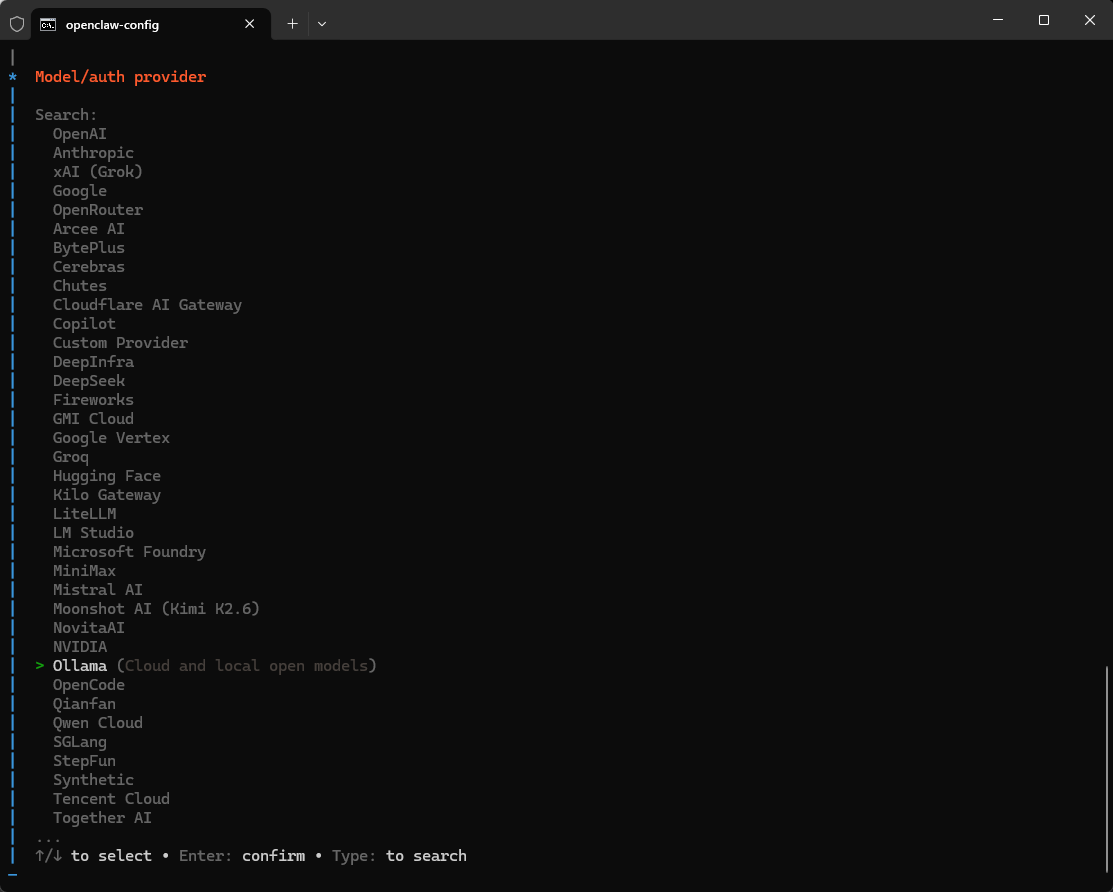Switch to the openclaw-config tab
Viewport: 1113px width, 892px height.
150,24
